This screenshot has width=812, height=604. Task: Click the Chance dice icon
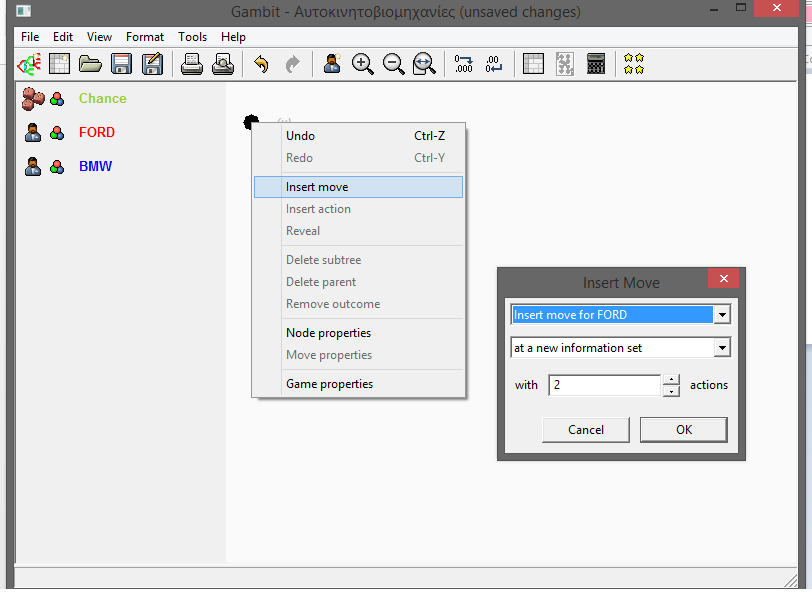coord(33,98)
